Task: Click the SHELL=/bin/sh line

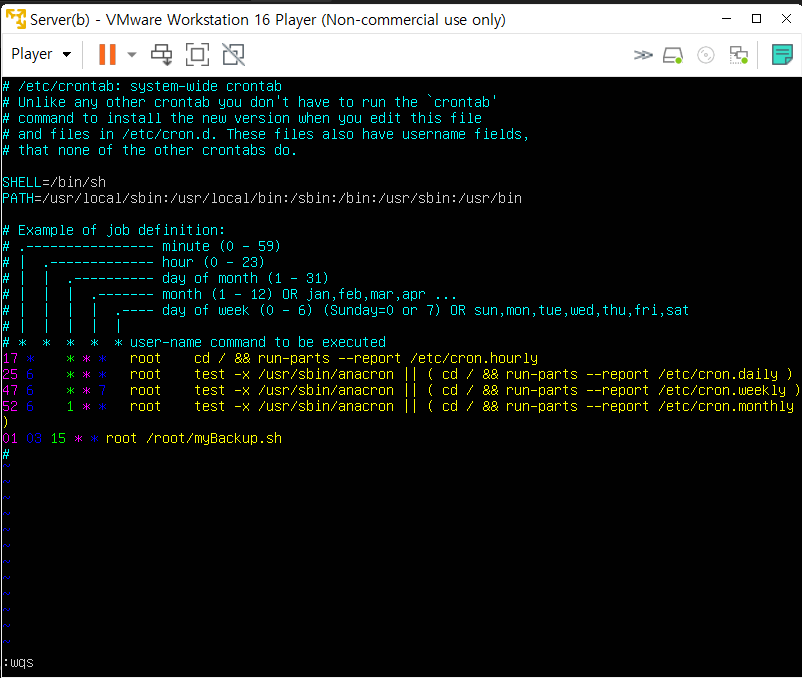Action: (54, 182)
